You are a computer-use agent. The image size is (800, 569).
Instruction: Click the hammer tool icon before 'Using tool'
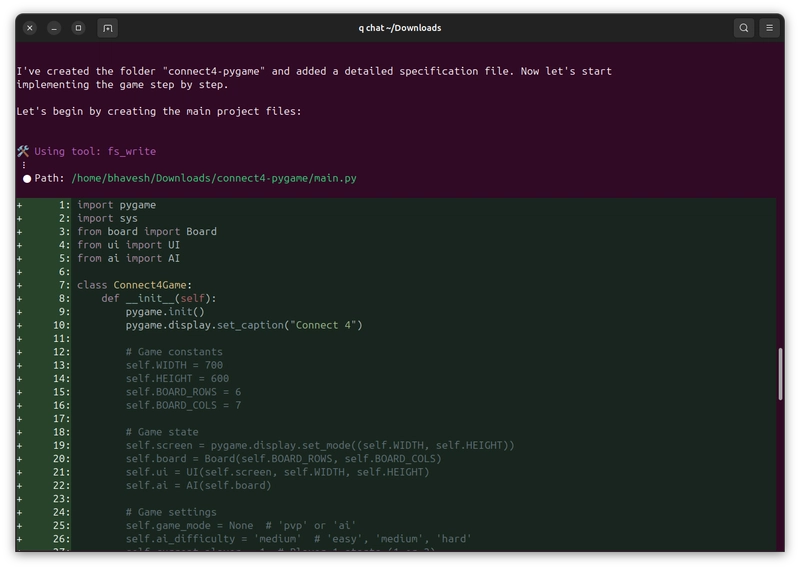coord(23,151)
